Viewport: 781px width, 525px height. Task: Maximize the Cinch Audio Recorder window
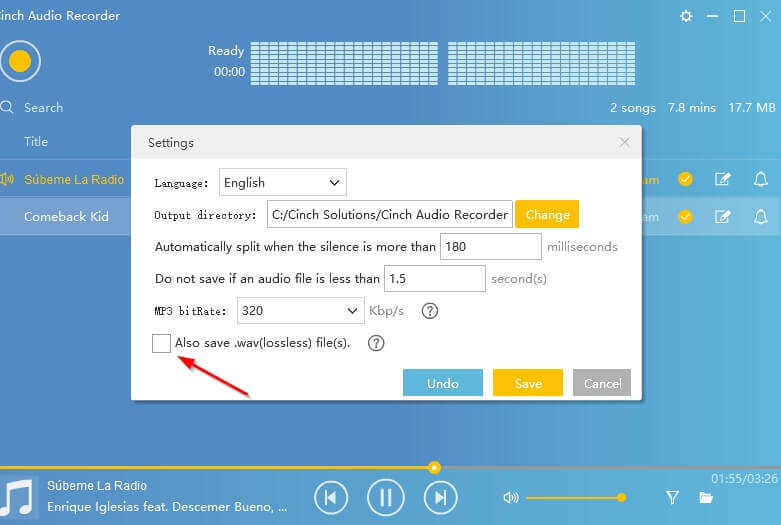click(739, 16)
